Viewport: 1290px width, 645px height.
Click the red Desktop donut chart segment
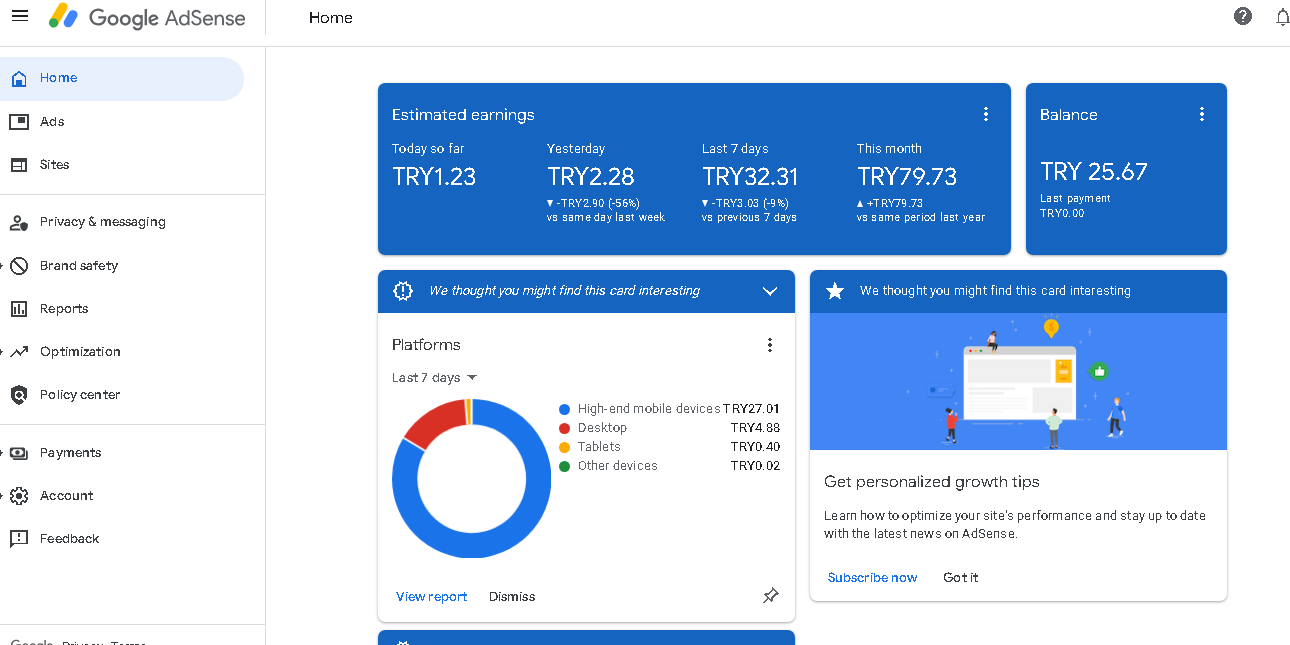pos(432,425)
